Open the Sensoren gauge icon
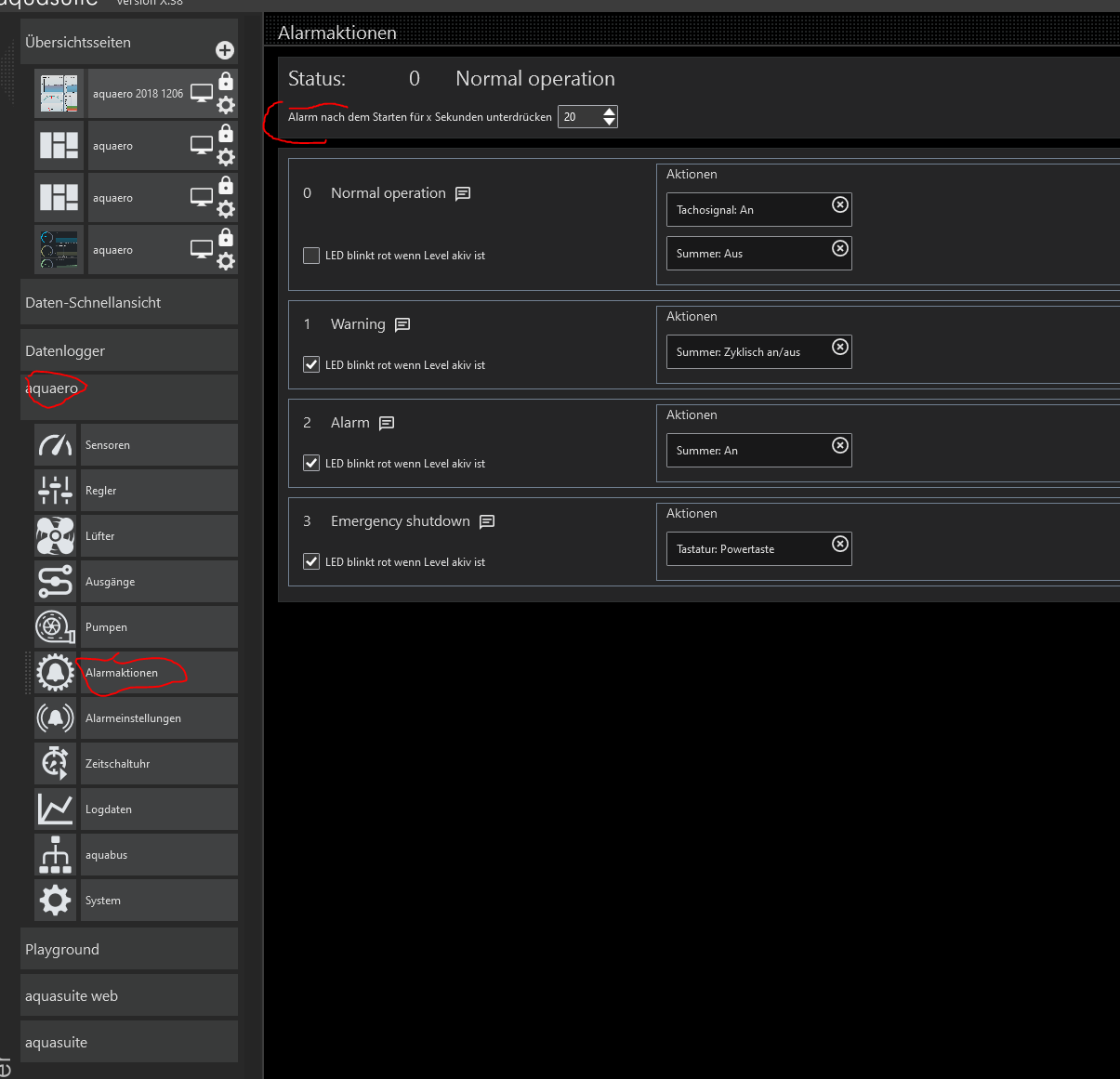 (55, 445)
